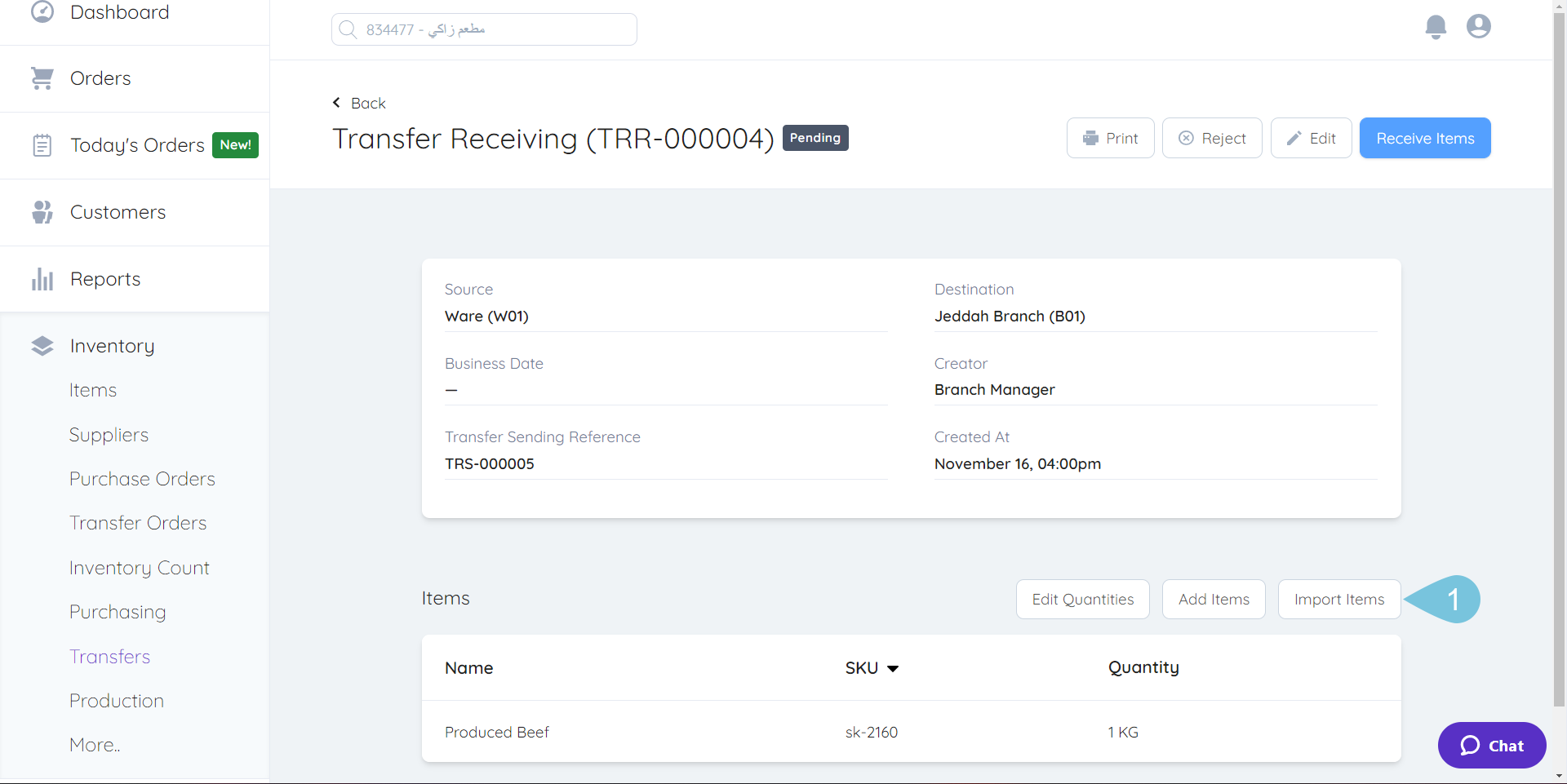Click the Print icon button
This screenshot has height=784, width=1567.
coord(1090,138)
